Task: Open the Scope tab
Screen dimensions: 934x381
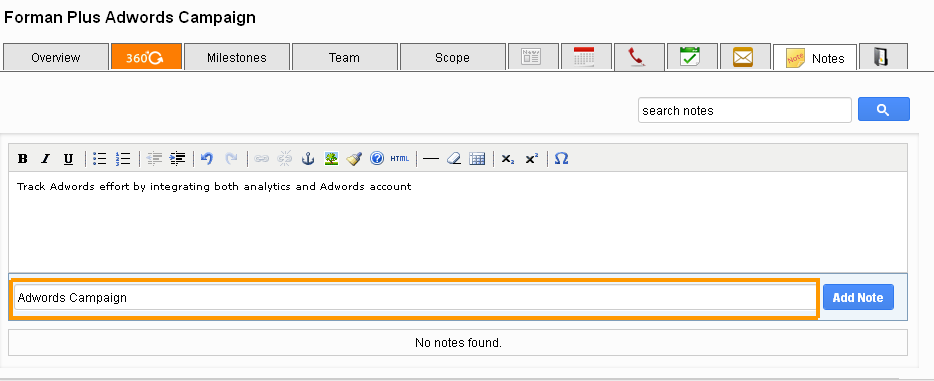Action: click(x=452, y=57)
